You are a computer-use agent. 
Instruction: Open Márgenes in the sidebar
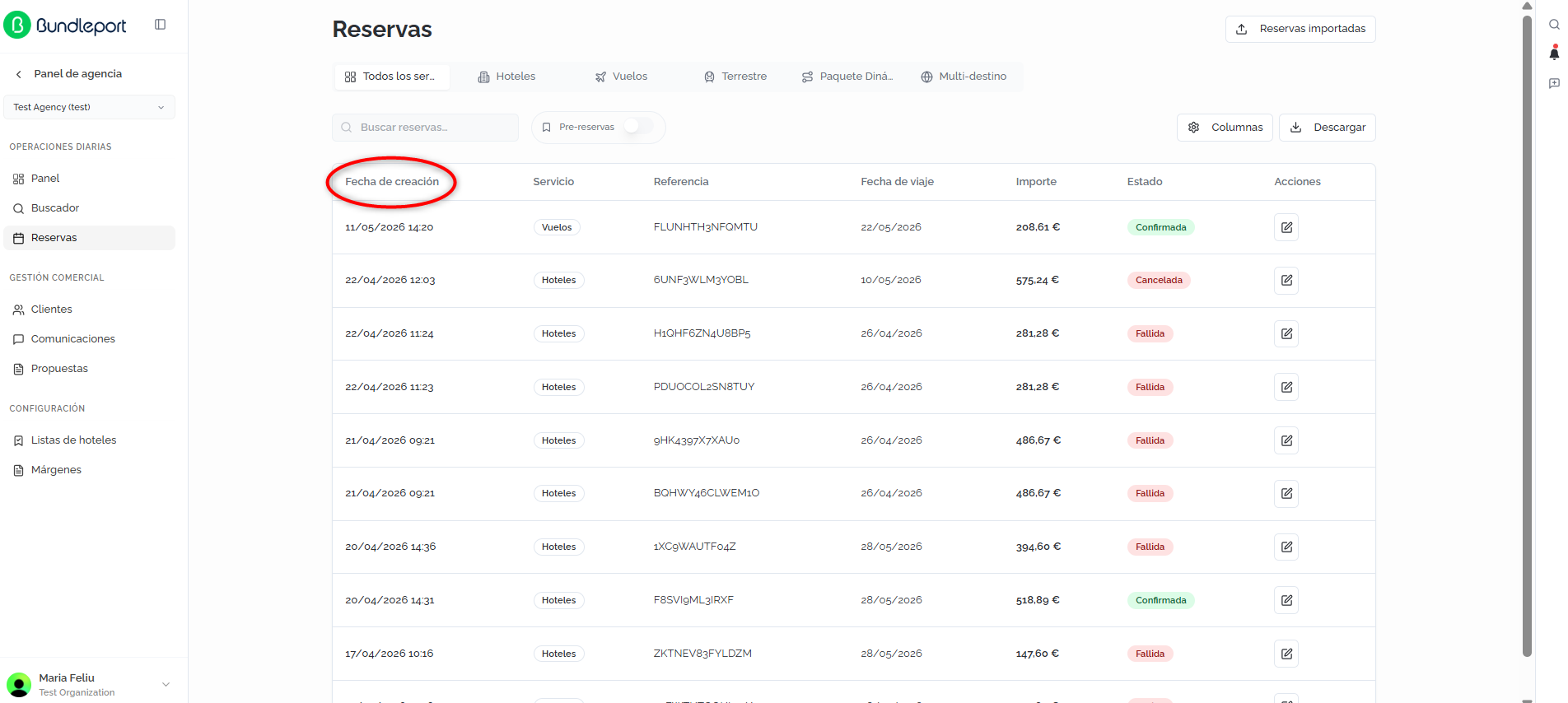coord(89,470)
